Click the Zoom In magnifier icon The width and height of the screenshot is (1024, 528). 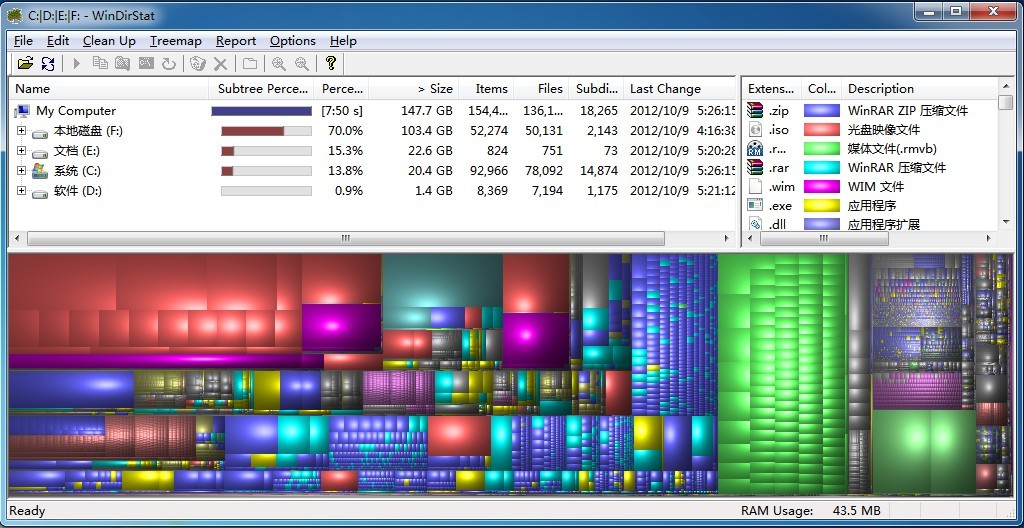click(278, 64)
